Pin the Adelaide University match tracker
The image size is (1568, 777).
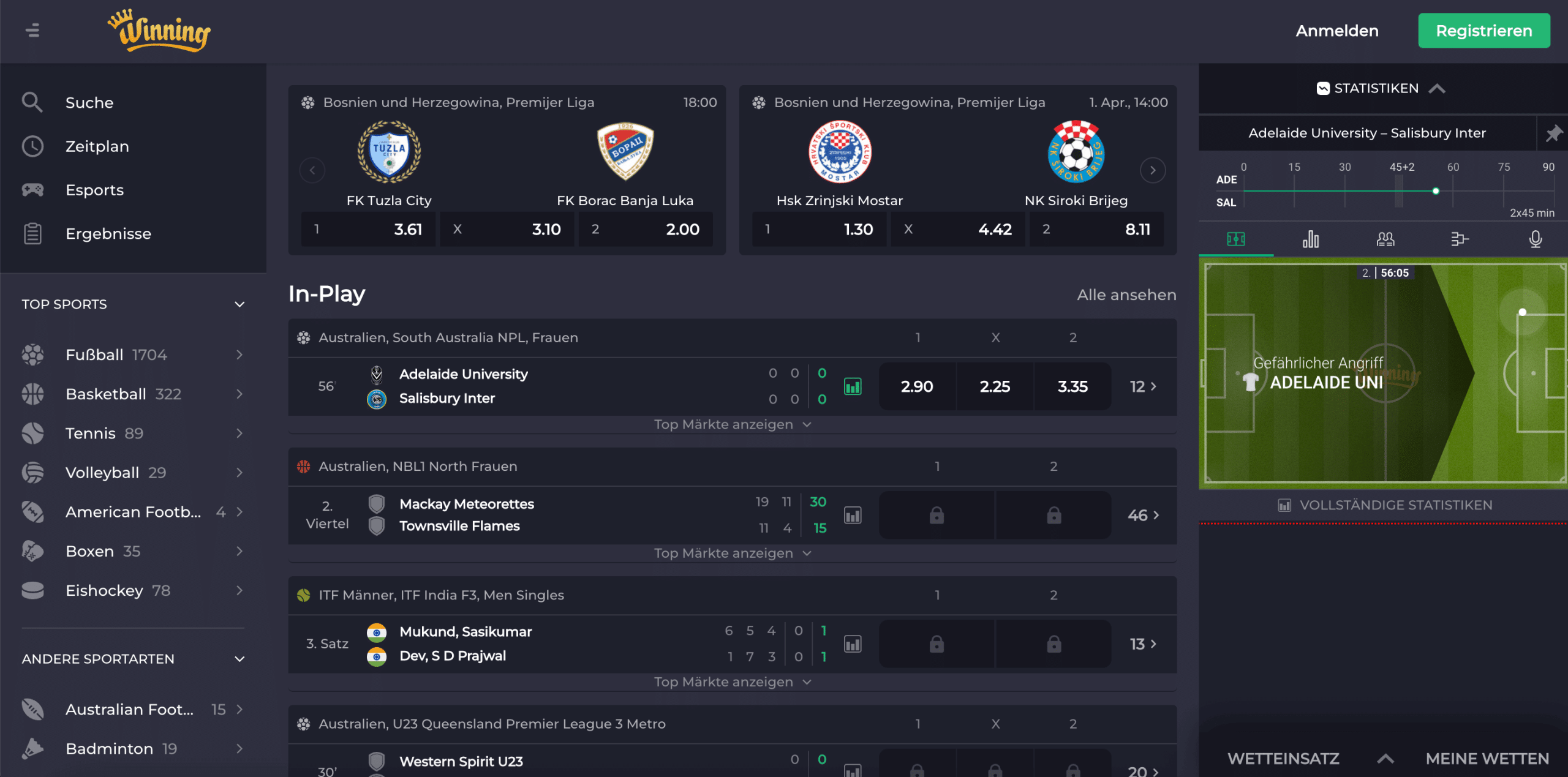point(1553,133)
